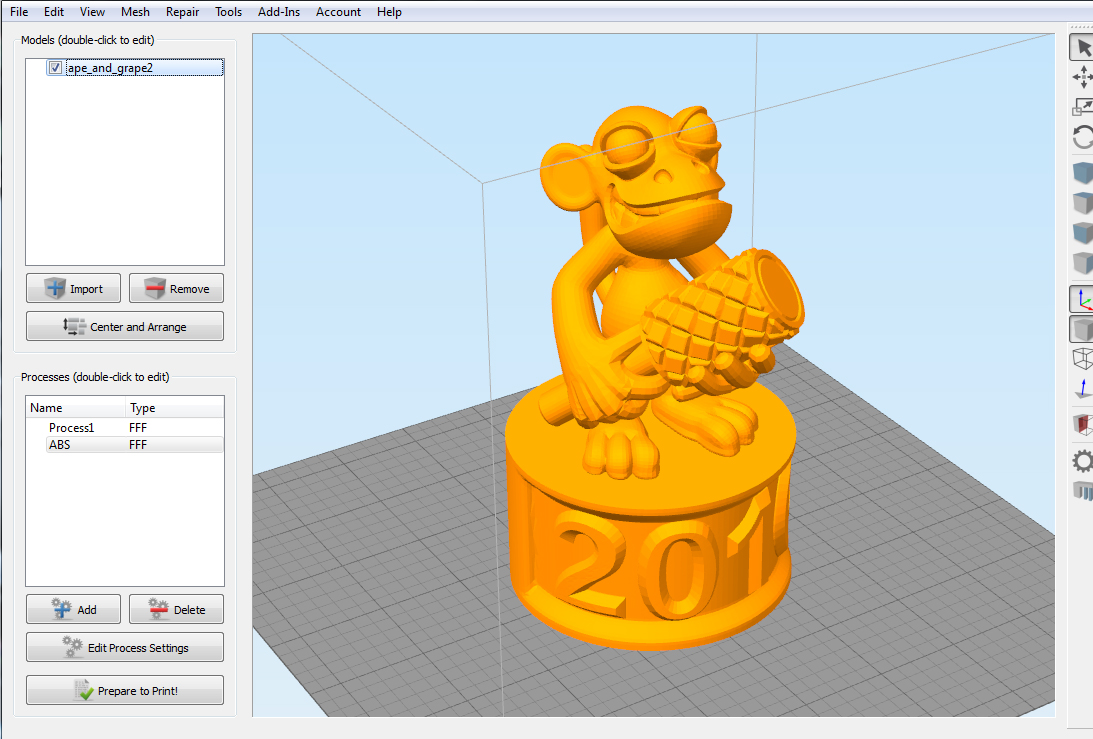Screen dimensions: 1093x739
Task: Choose the scale models tool
Action: [1083, 107]
